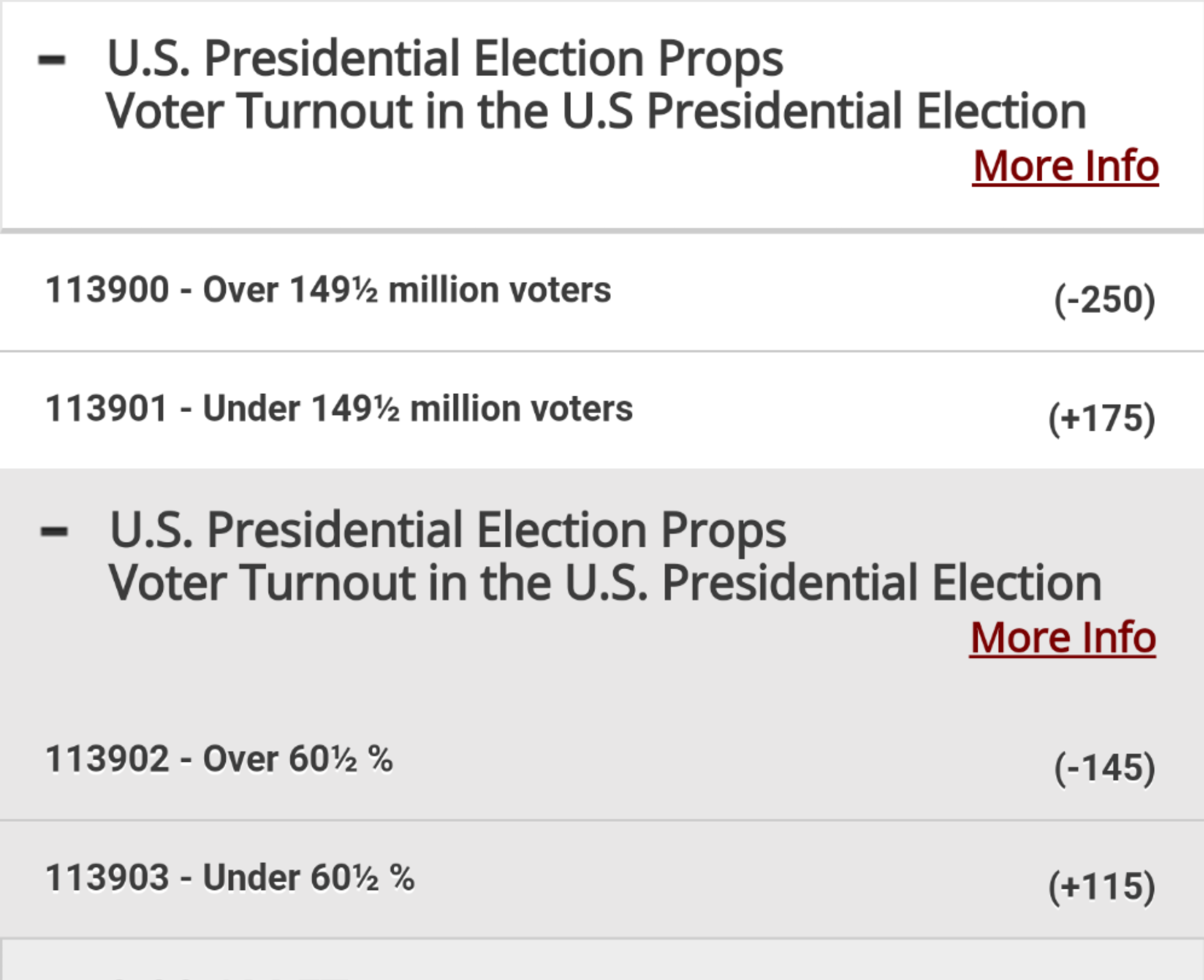Click 'Voter Turnout in the U.S Presidential Election' title

(596, 112)
